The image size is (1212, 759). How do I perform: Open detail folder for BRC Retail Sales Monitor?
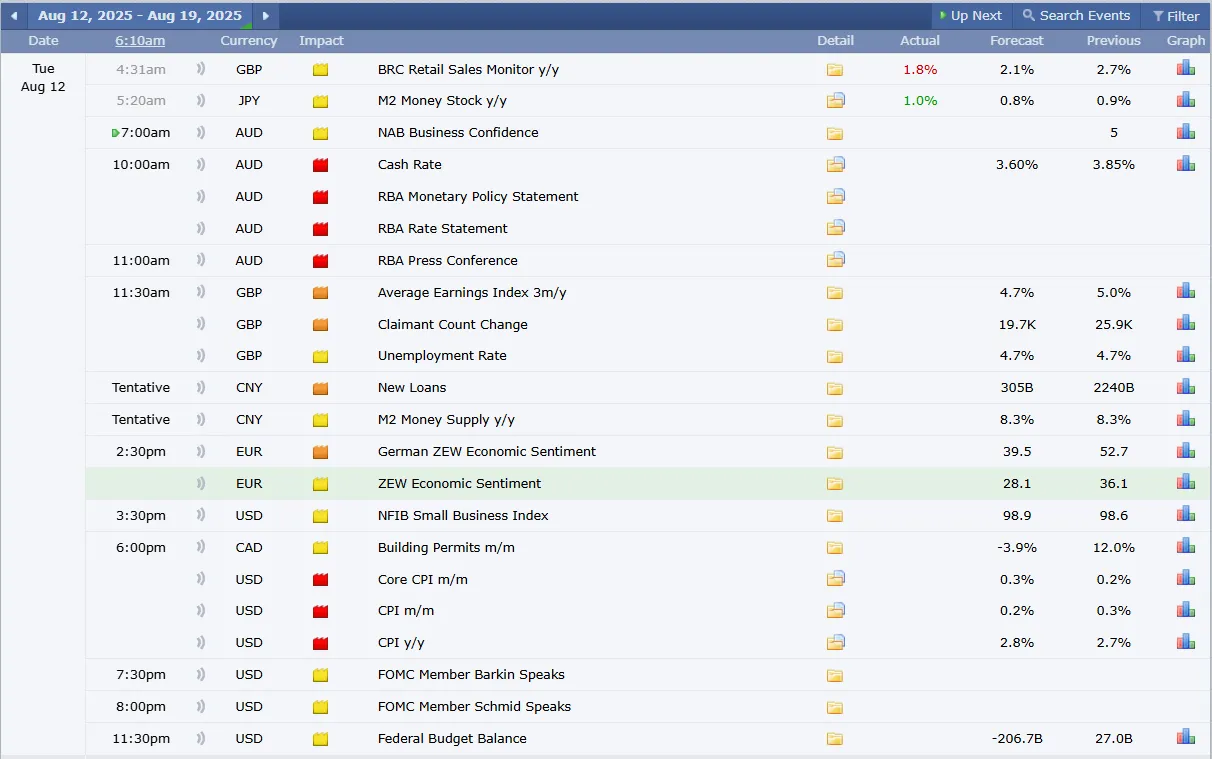click(x=835, y=70)
